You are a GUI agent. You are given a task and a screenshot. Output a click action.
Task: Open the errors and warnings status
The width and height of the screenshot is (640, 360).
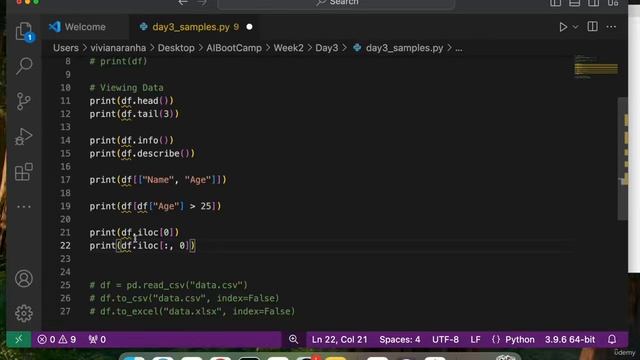point(56,340)
